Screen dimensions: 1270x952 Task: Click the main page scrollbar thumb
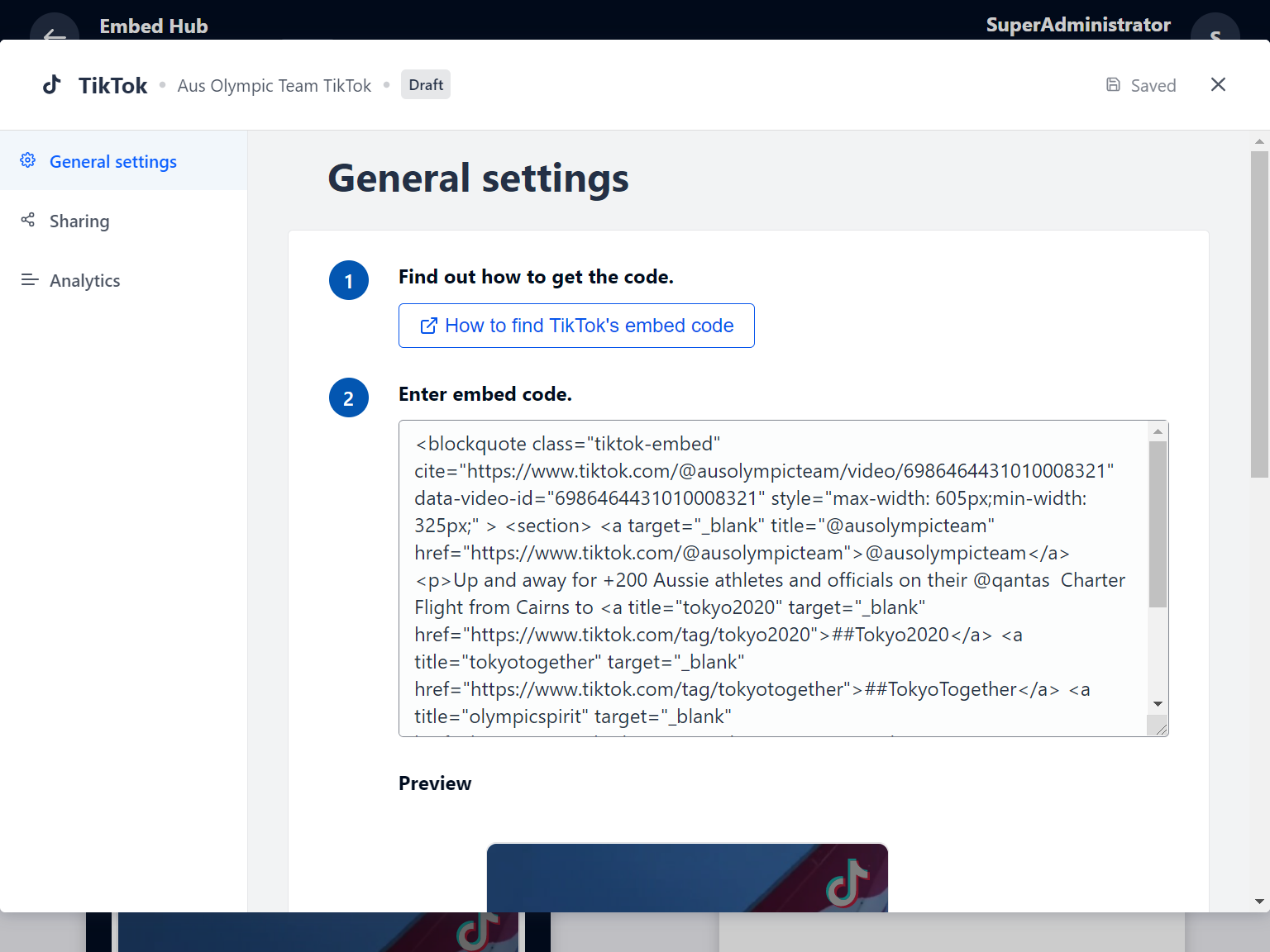[1259, 314]
